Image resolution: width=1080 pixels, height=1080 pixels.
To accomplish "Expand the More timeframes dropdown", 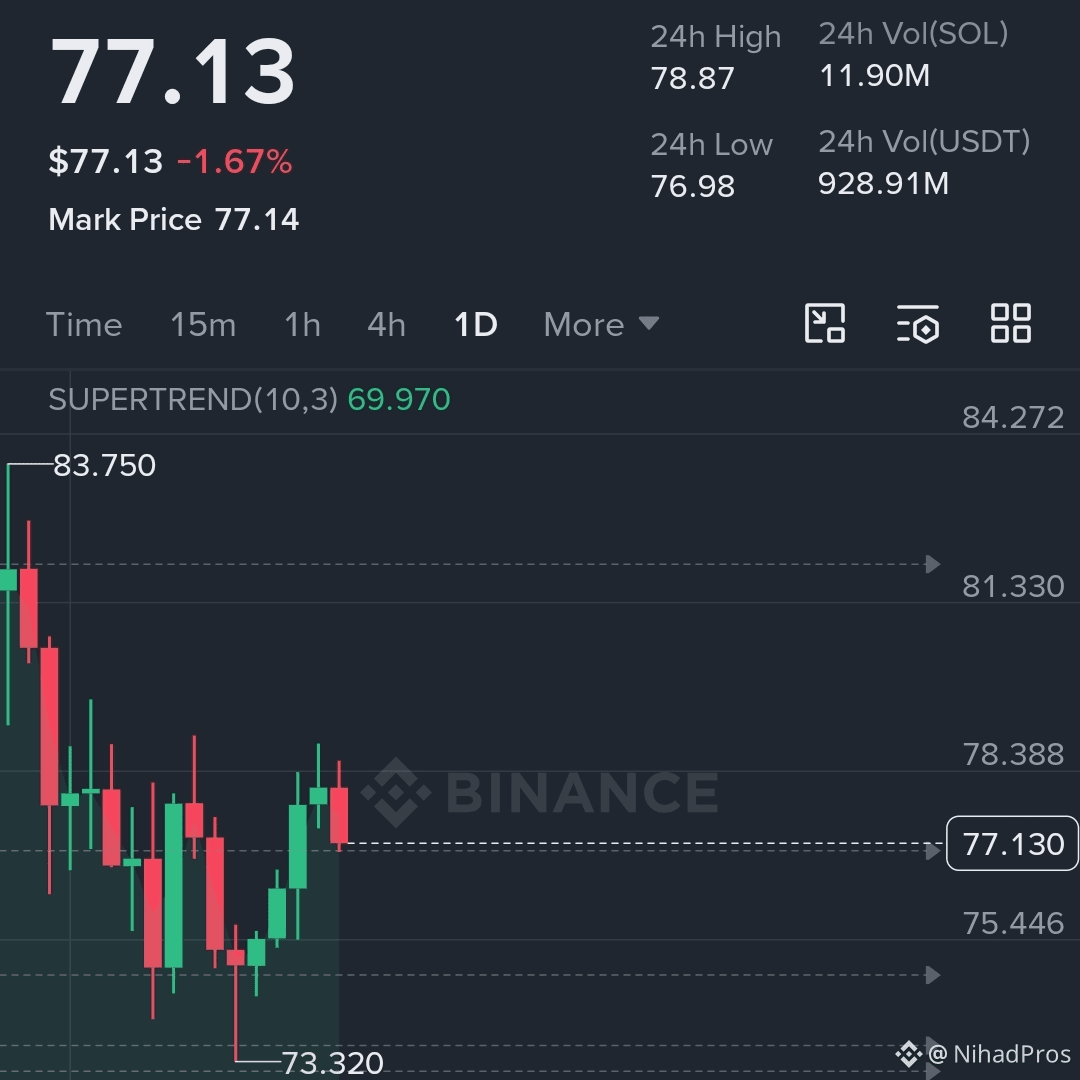I will 601,324.
